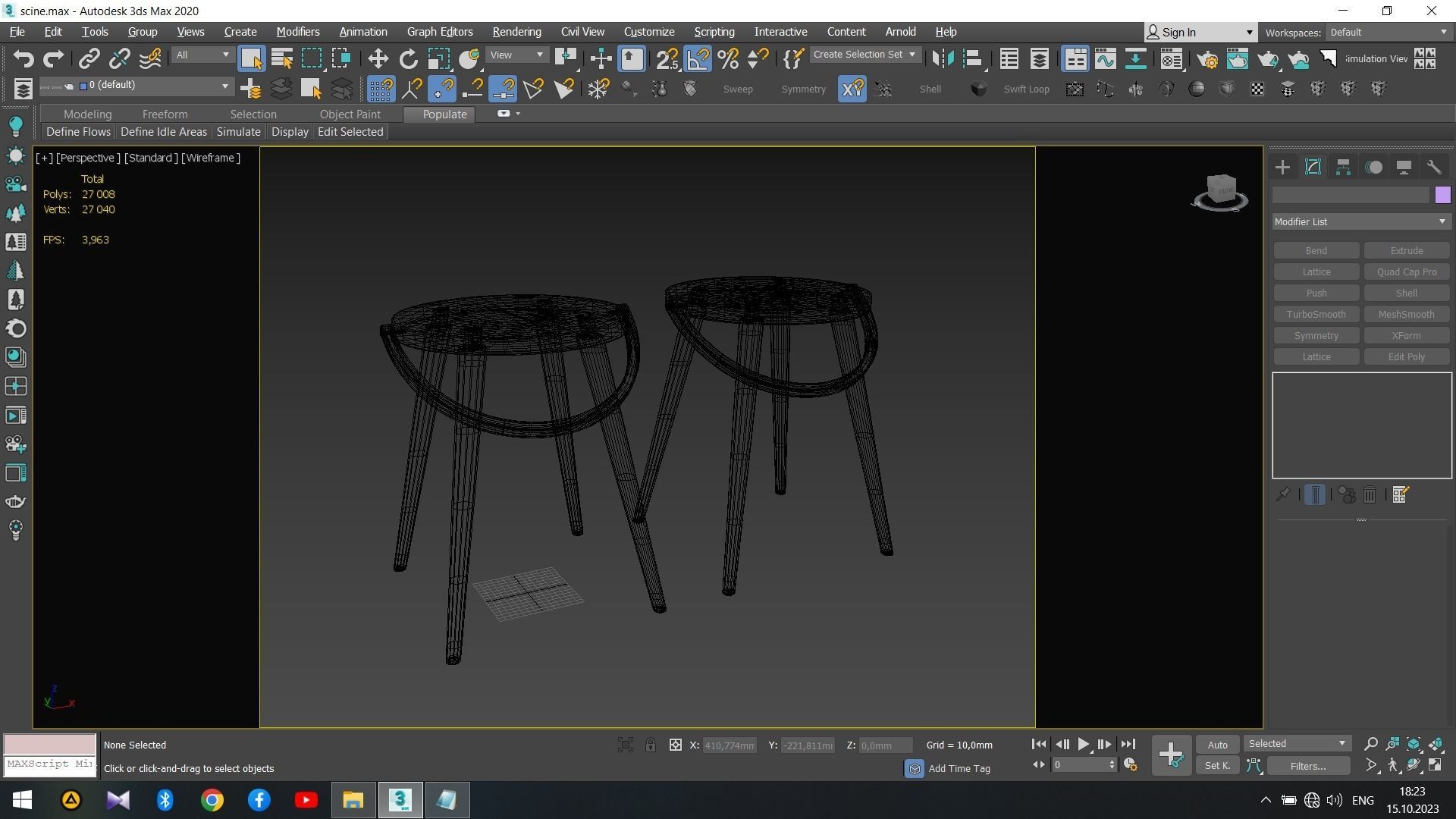Open the Rendering menu
Screen dimensions: 1456x819
point(516,32)
